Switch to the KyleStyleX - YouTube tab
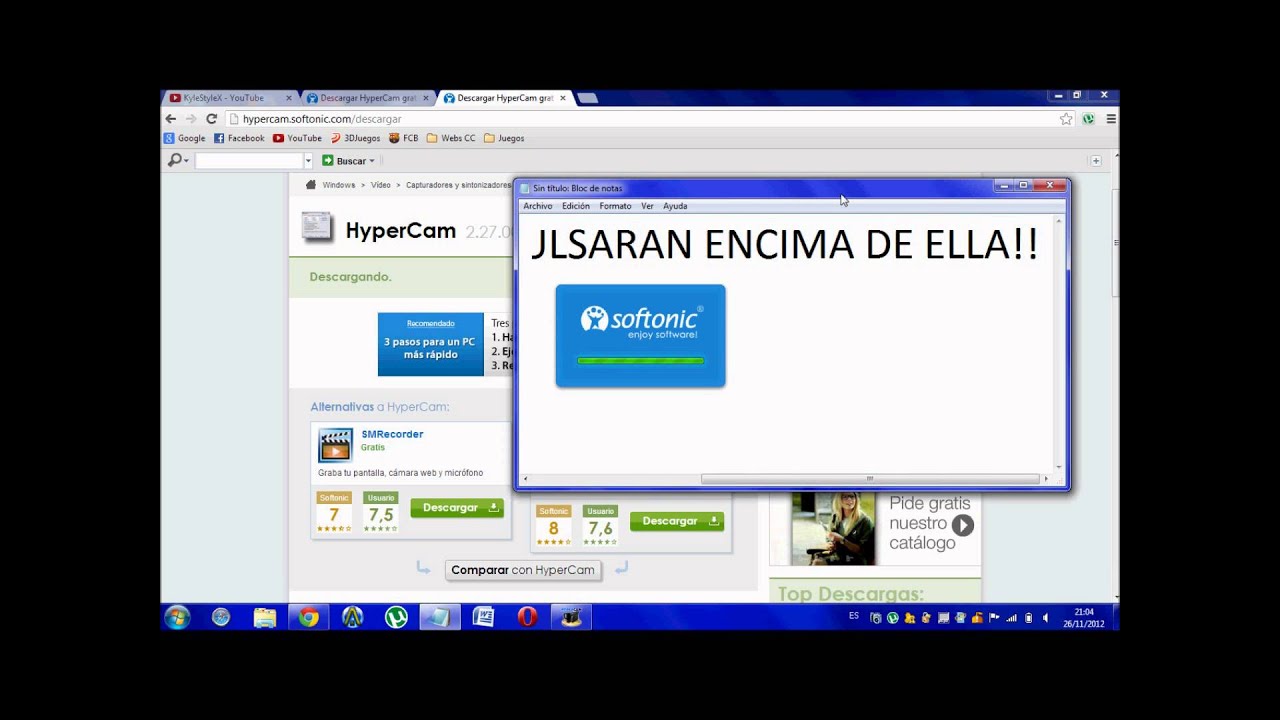 [x=224, y=98]
